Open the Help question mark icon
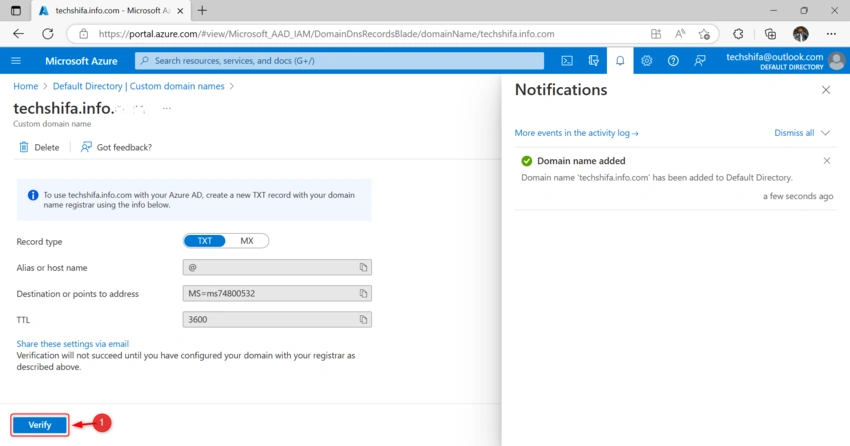Viewport: 850px width, 446px height. [x=673, y=61]
